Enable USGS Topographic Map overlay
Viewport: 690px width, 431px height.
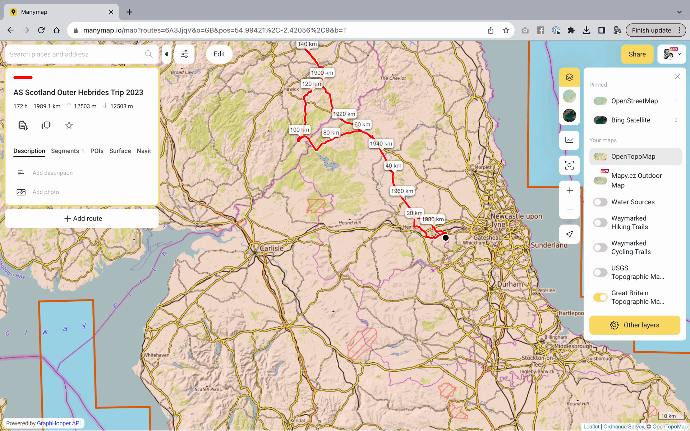tap(600, 272)
